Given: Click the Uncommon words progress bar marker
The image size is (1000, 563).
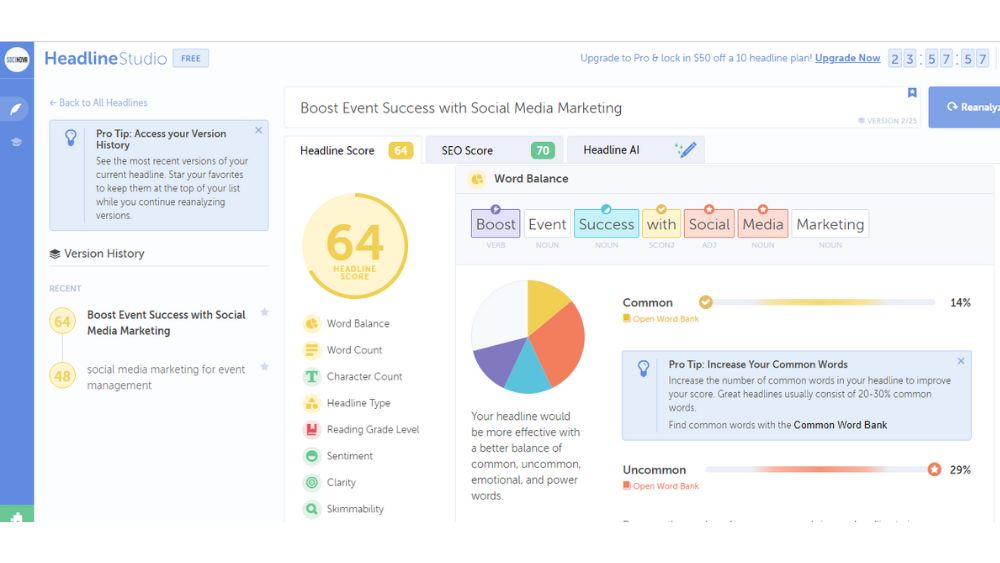Looking at the screenshot, I should 934,469.
